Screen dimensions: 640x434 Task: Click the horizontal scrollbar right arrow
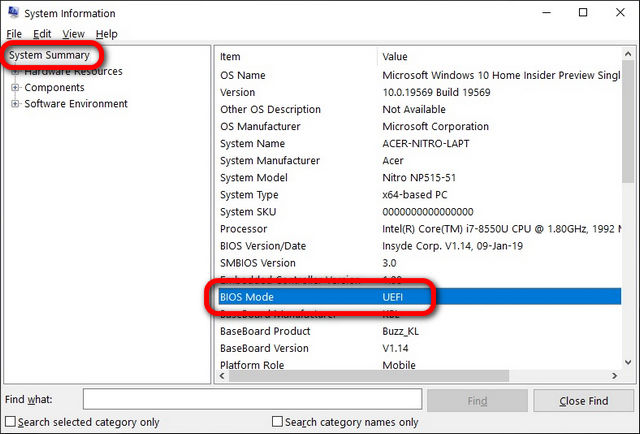[615, 376]
